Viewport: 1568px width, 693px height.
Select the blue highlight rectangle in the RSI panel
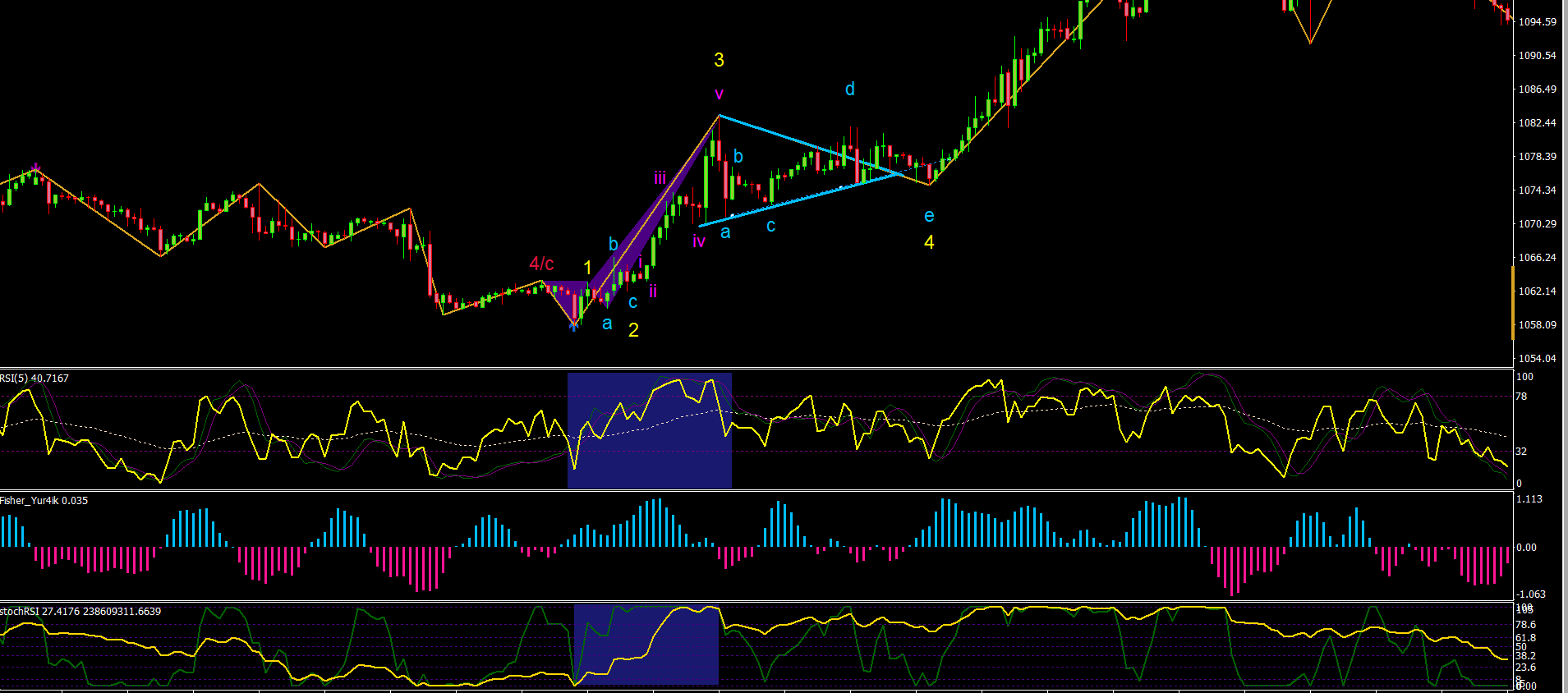click(x=650, y=431)
